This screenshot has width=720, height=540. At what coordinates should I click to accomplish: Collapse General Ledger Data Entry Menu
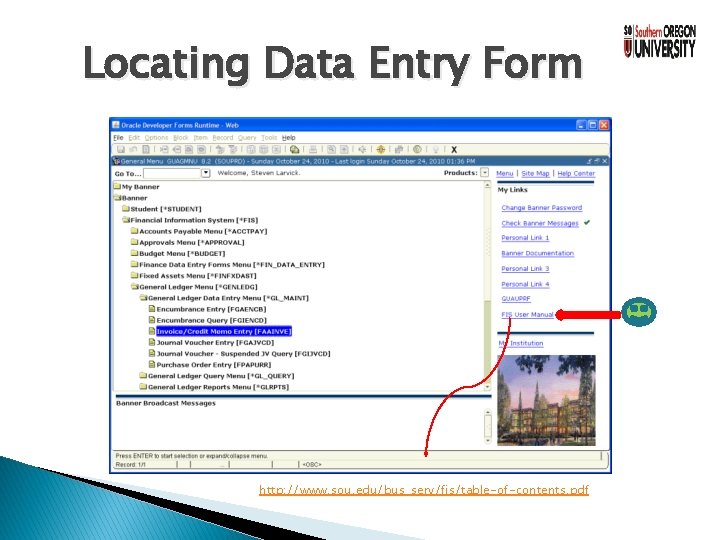[143, 298]
